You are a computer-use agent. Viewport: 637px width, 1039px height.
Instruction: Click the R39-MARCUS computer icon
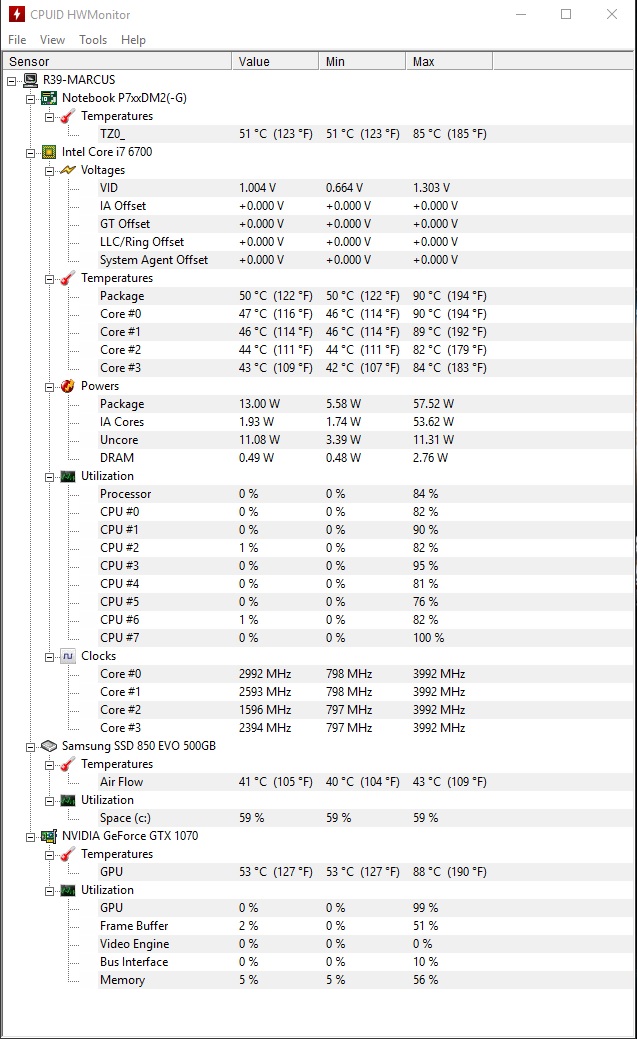[30, 80]
